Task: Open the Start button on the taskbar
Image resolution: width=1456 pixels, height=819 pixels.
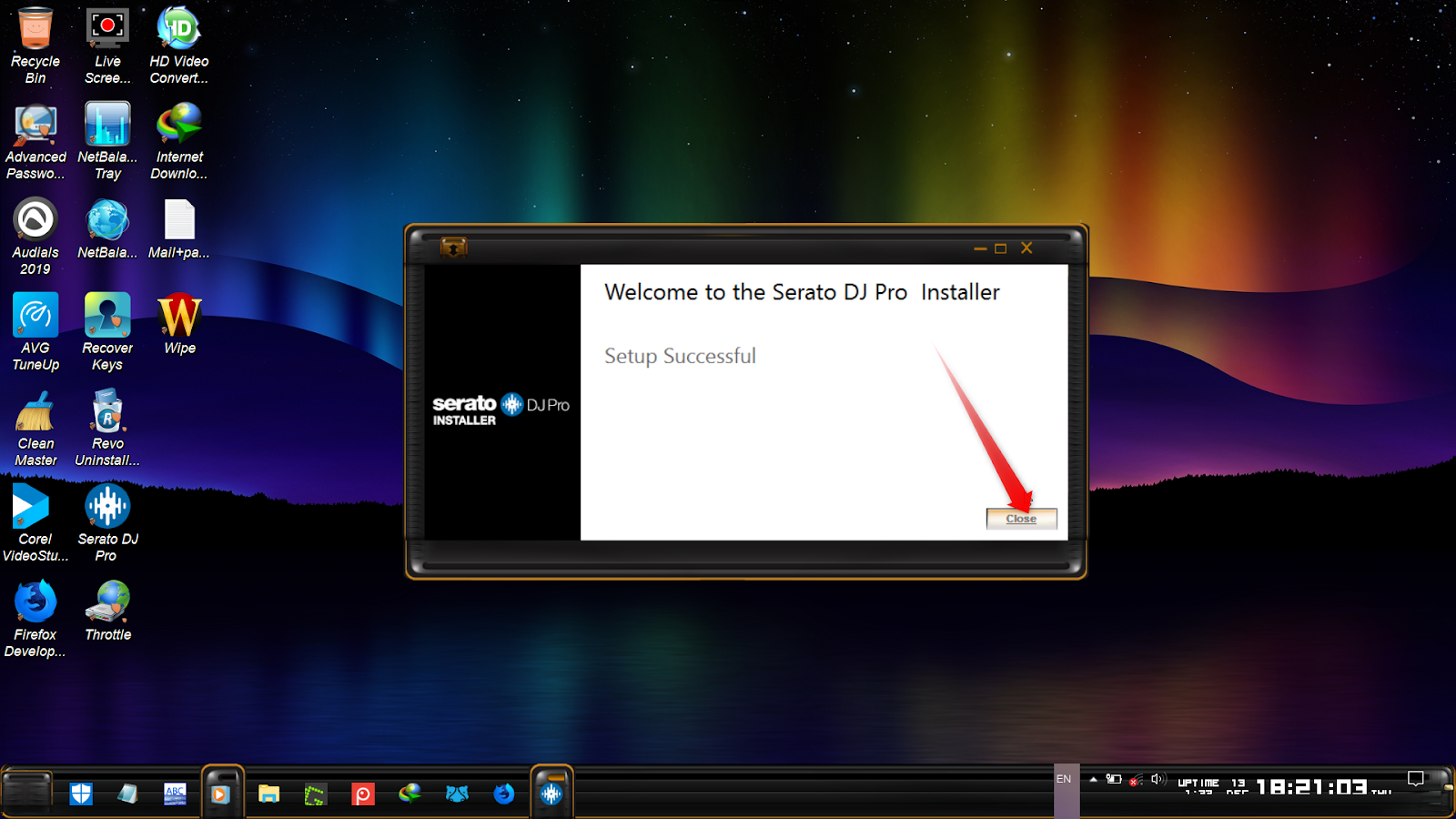Action: (26, 793)
